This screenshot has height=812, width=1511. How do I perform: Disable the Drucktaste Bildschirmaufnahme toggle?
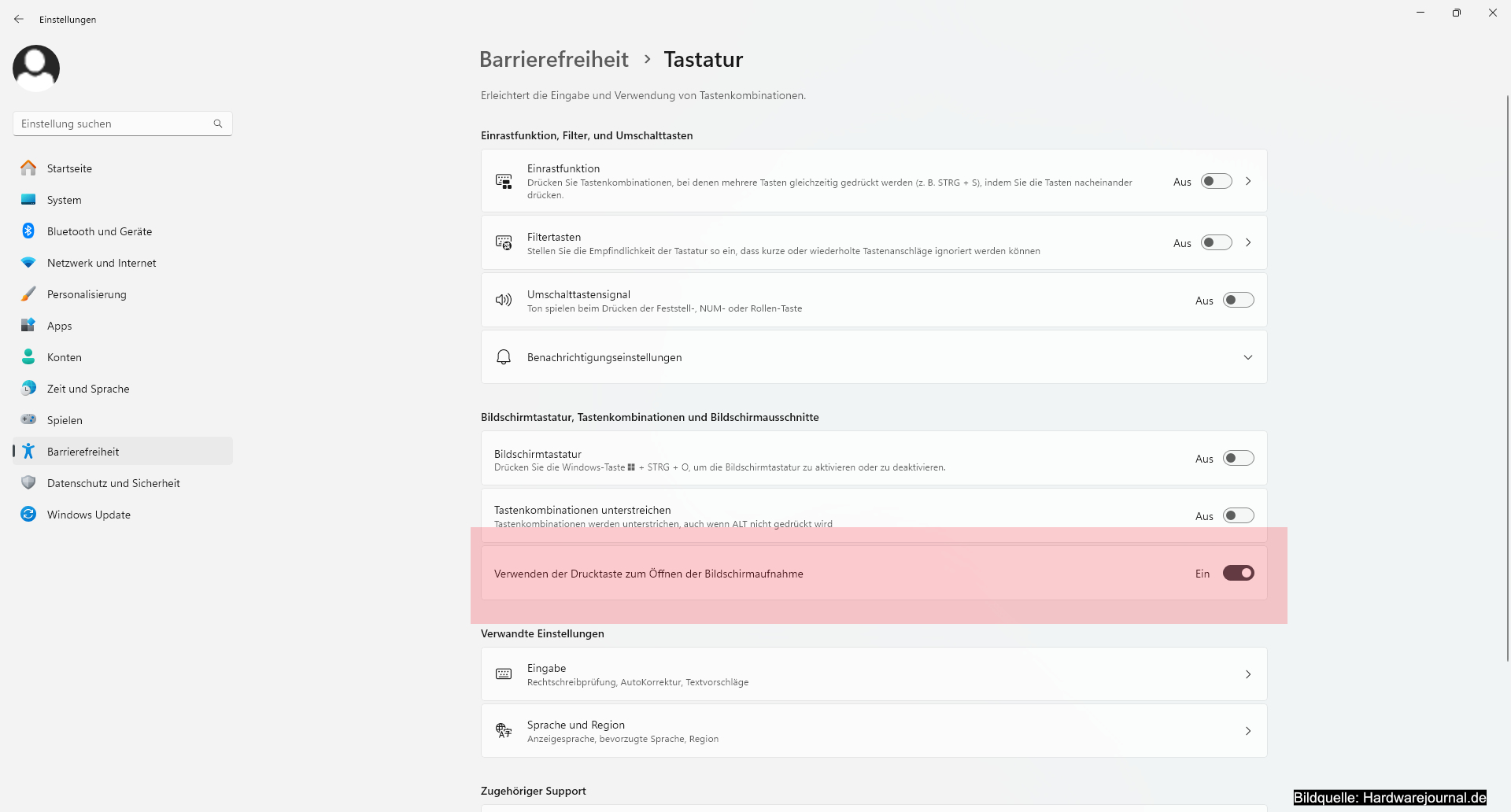[1239, 573]
